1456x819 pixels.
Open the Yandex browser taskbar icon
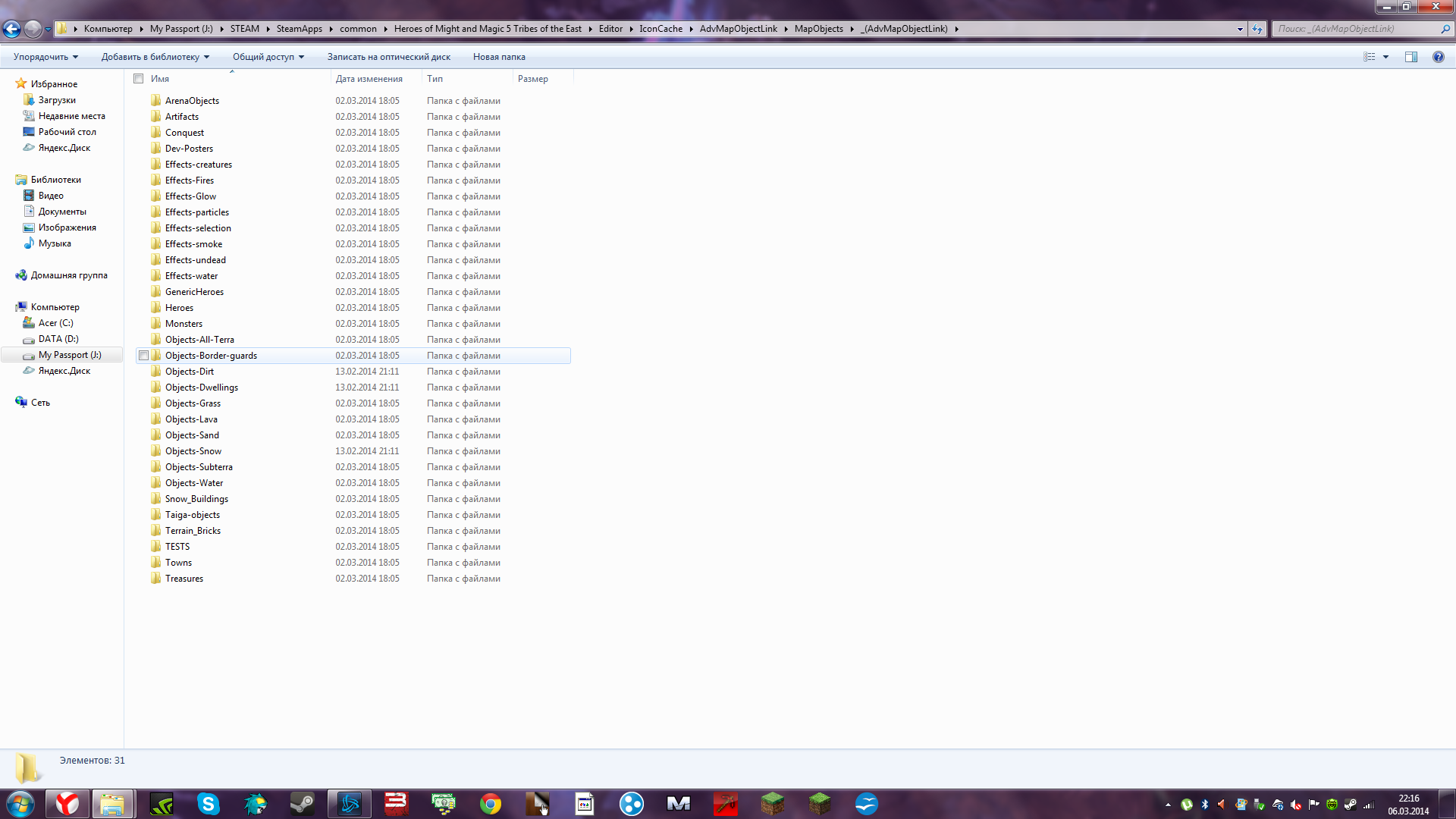tap(67, 803)
